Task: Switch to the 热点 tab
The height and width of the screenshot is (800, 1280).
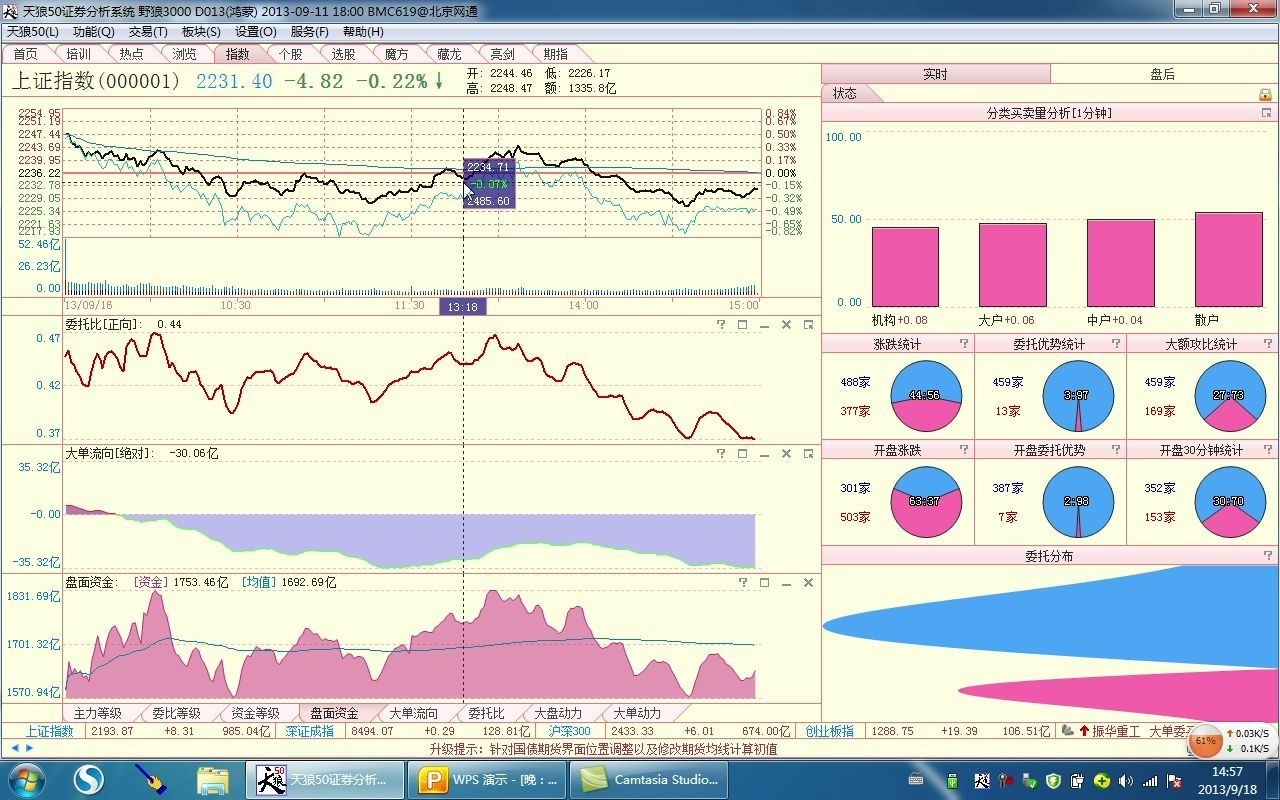Action: pyautogui.click(x=132, y=54)
